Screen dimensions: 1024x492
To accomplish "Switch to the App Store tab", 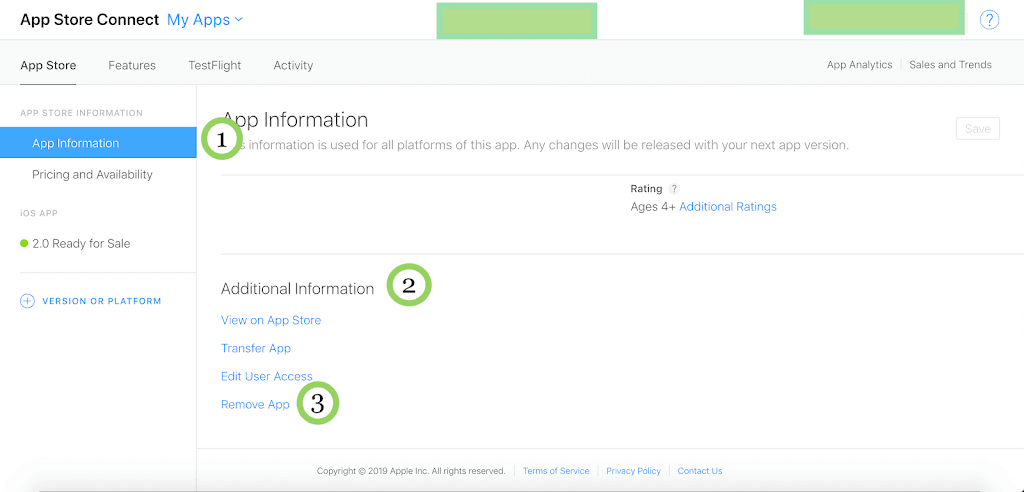I will point(48,65).
